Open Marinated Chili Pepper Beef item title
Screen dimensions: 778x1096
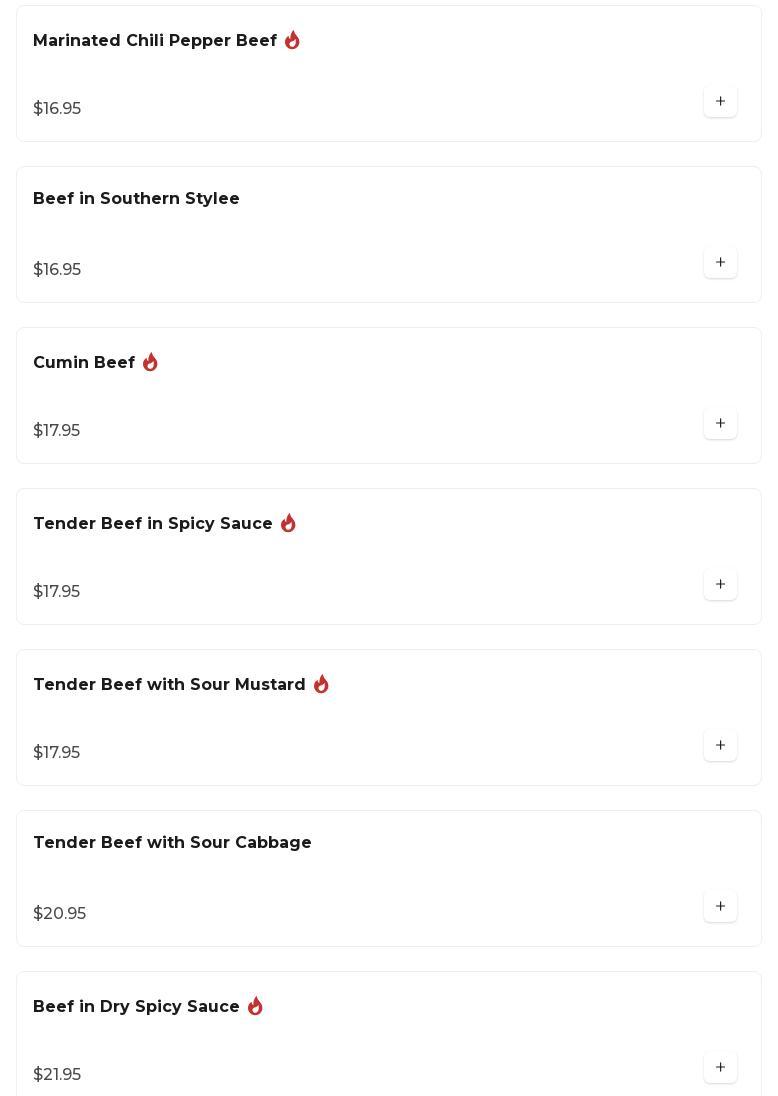pos(155,41)
